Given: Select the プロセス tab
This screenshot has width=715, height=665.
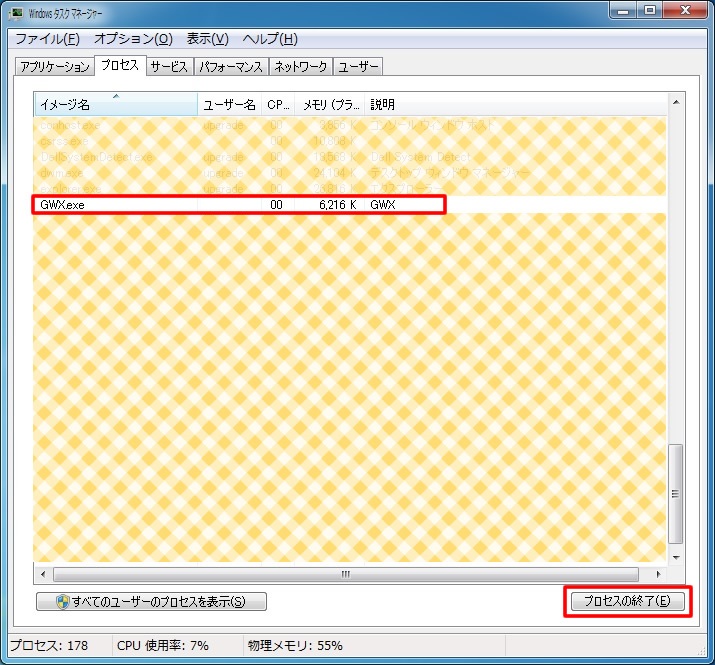Looking at the screenshot, I should click(120, 65).
